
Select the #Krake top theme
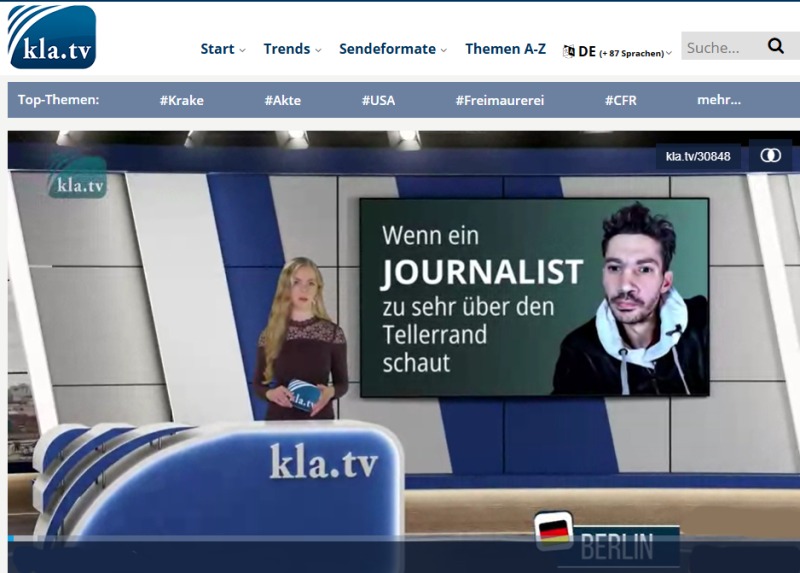(181, 100)
